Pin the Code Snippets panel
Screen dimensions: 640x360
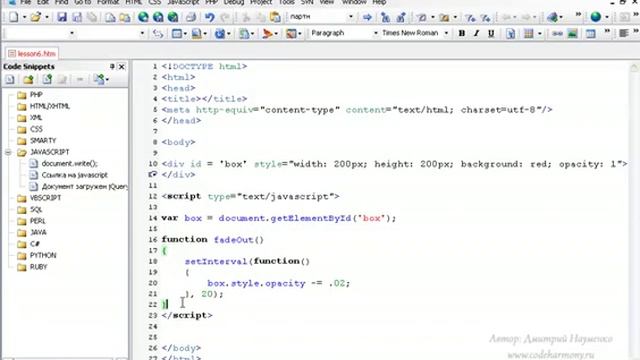click(112, 67)
